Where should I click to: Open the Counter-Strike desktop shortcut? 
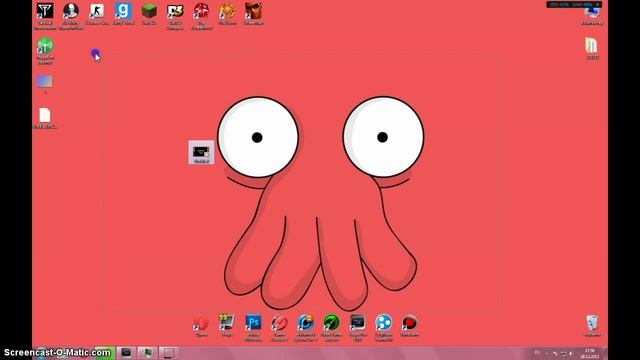tap(97, 14)
